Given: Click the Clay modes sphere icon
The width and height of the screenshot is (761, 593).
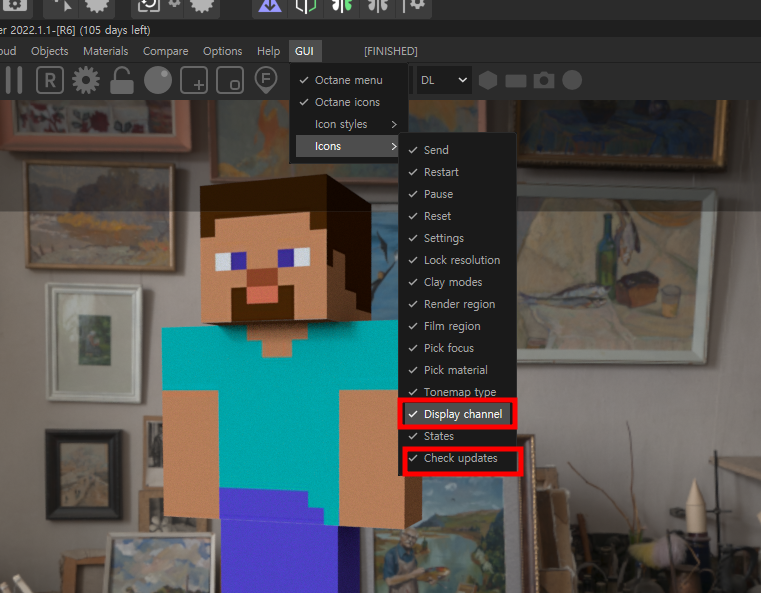Looking at the screenshot, I should 158,80.
